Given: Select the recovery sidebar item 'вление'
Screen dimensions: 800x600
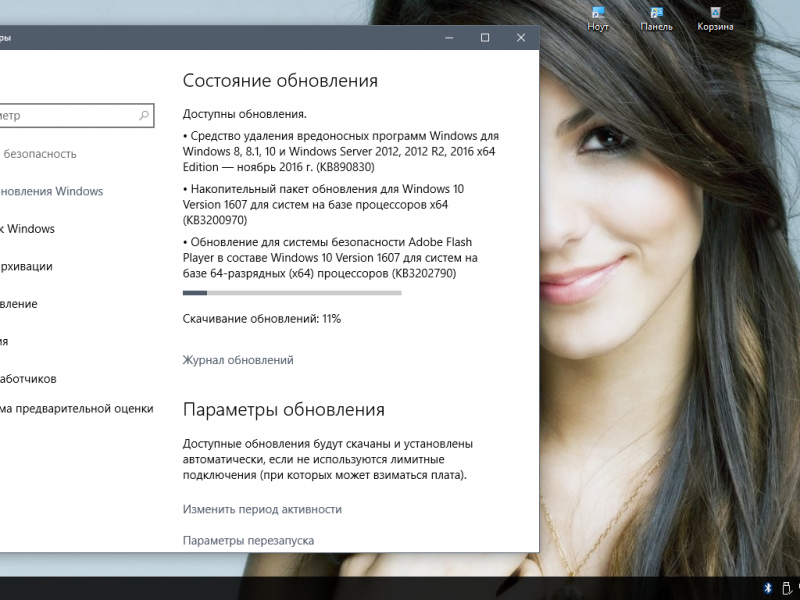Looking at the screenshot, I should pos(18,304).
